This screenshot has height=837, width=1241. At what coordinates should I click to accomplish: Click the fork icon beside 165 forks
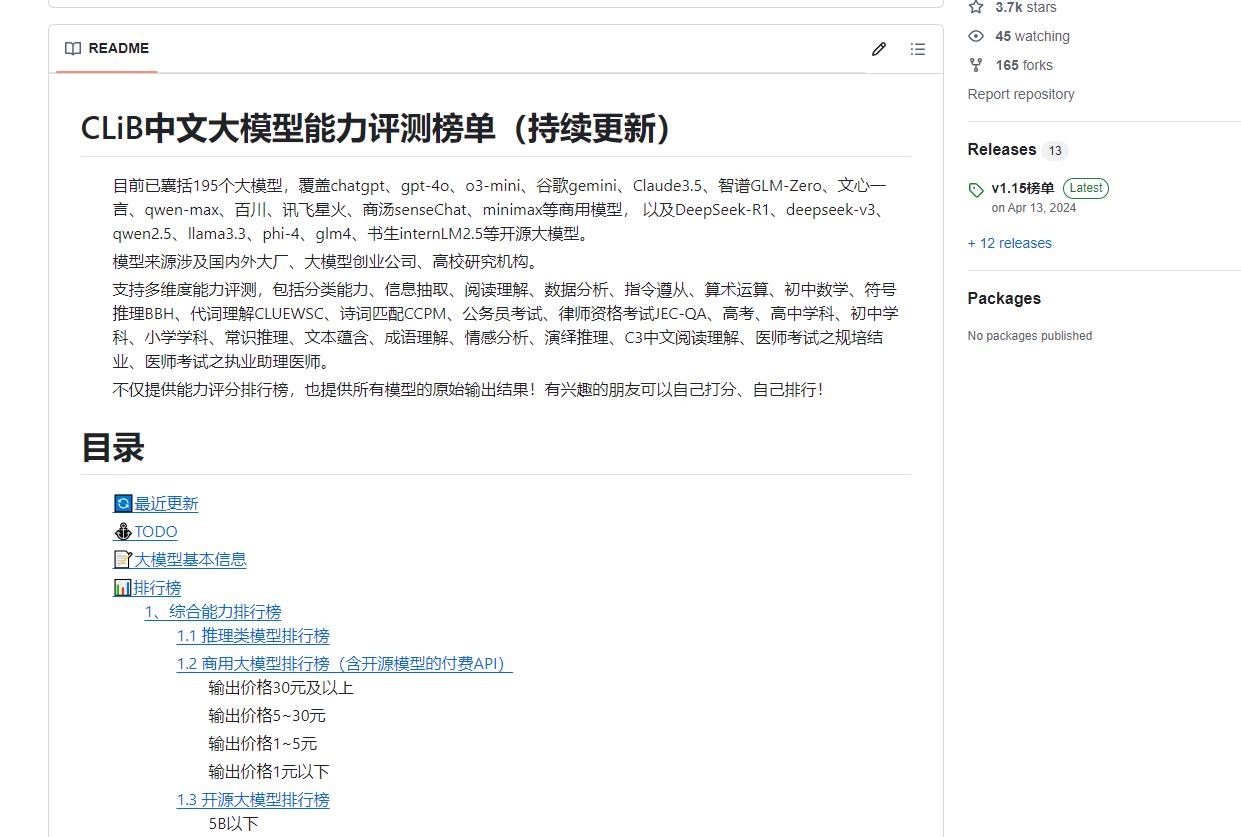[976, 65]
